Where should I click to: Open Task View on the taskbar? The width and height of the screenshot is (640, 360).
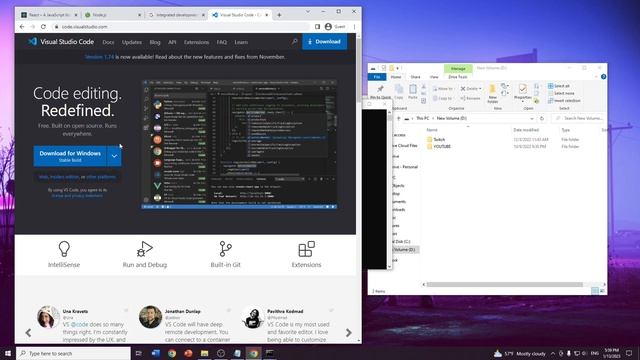[139, 353]
